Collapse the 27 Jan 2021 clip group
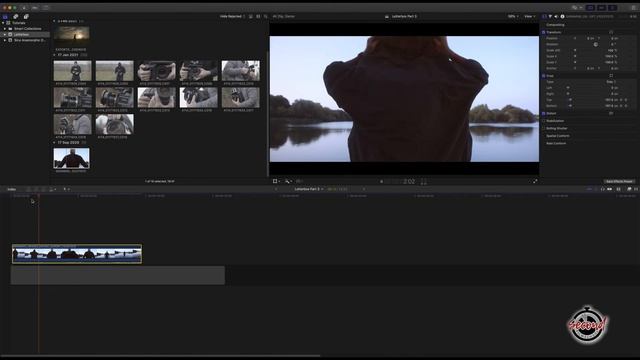This screenshot has width=640, height=360. [x=54, y=55]
